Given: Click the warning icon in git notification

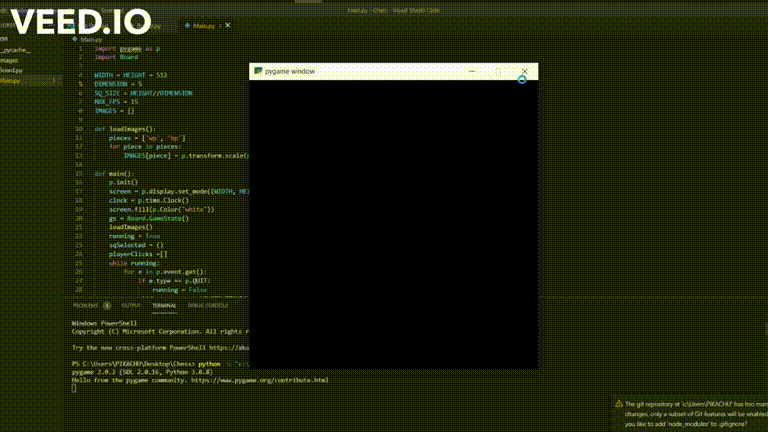Looking at the screenshot, I should 619,404.
